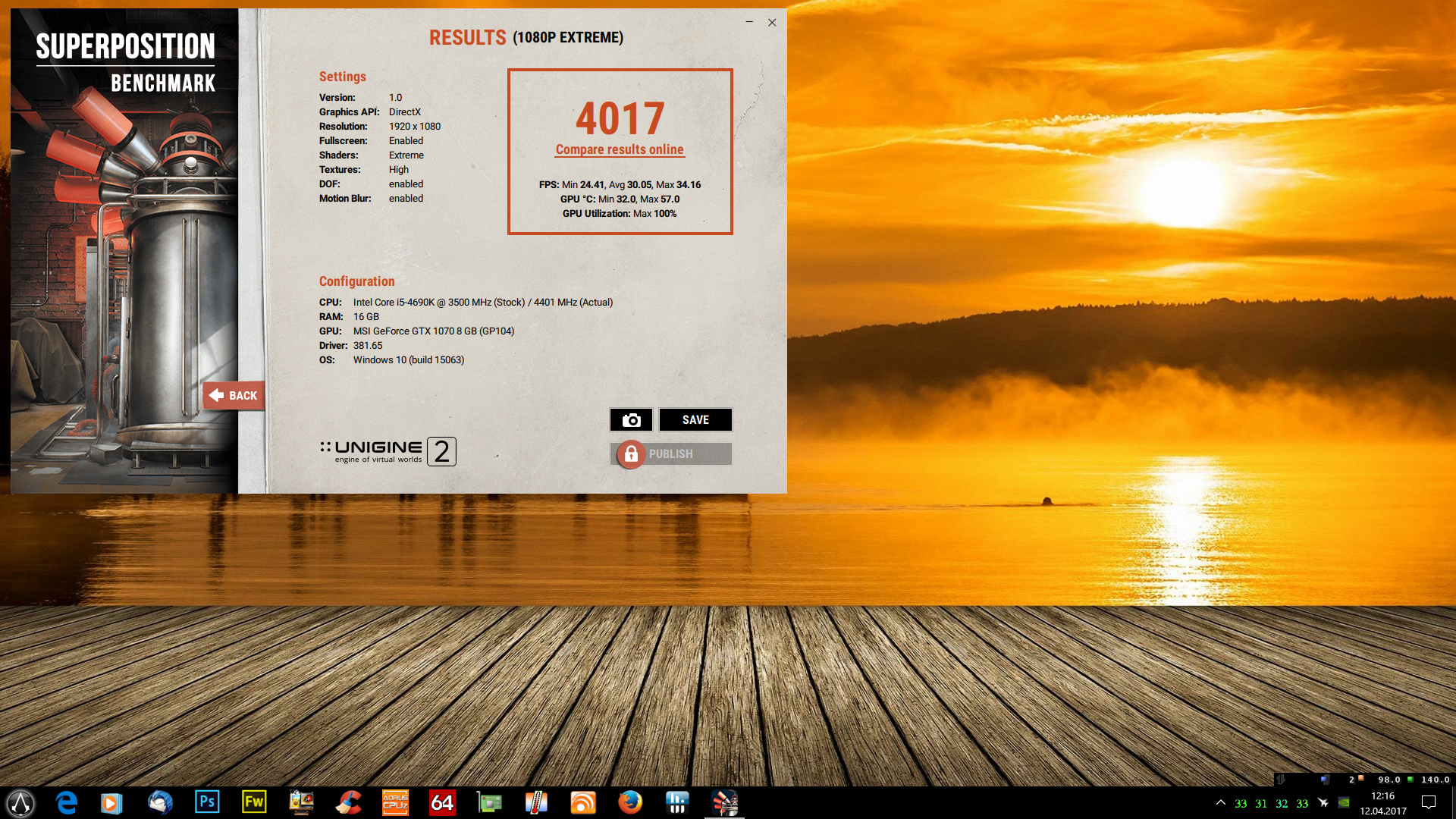1456x819 pixels.
Task: Launch Photoshop from the taskbar
Action: [206, 802]
